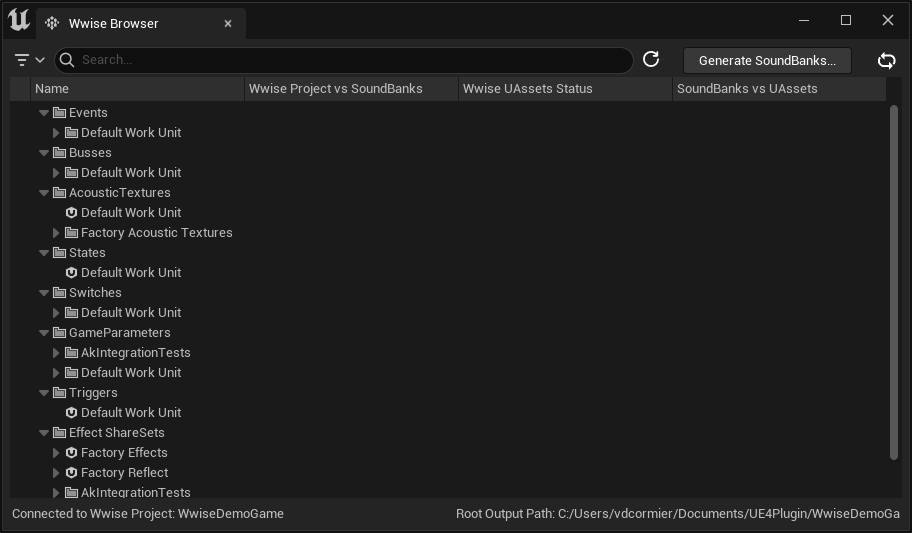The width and height of the screenshot is (912, 533).
Task: Click the Wwise UAssets Status column header
Action: 564,89
